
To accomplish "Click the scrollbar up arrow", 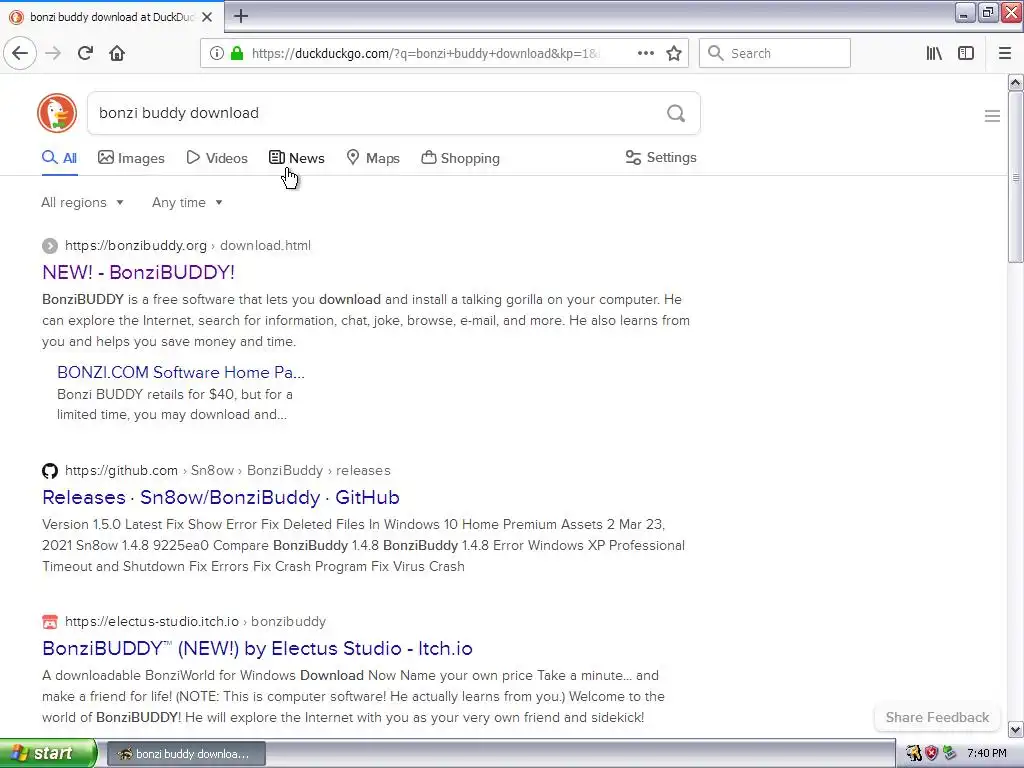I will pyautogui.click(x=1016, y=82).
